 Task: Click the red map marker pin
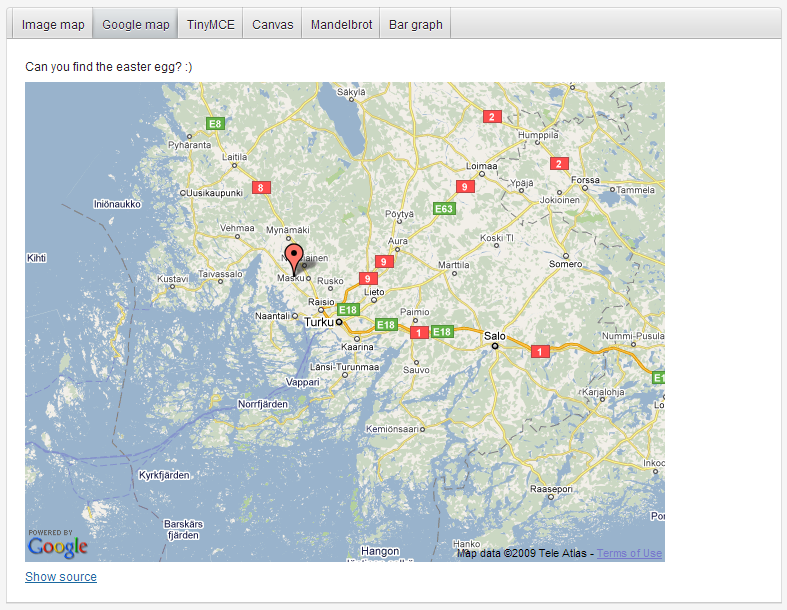pos(294,259)
